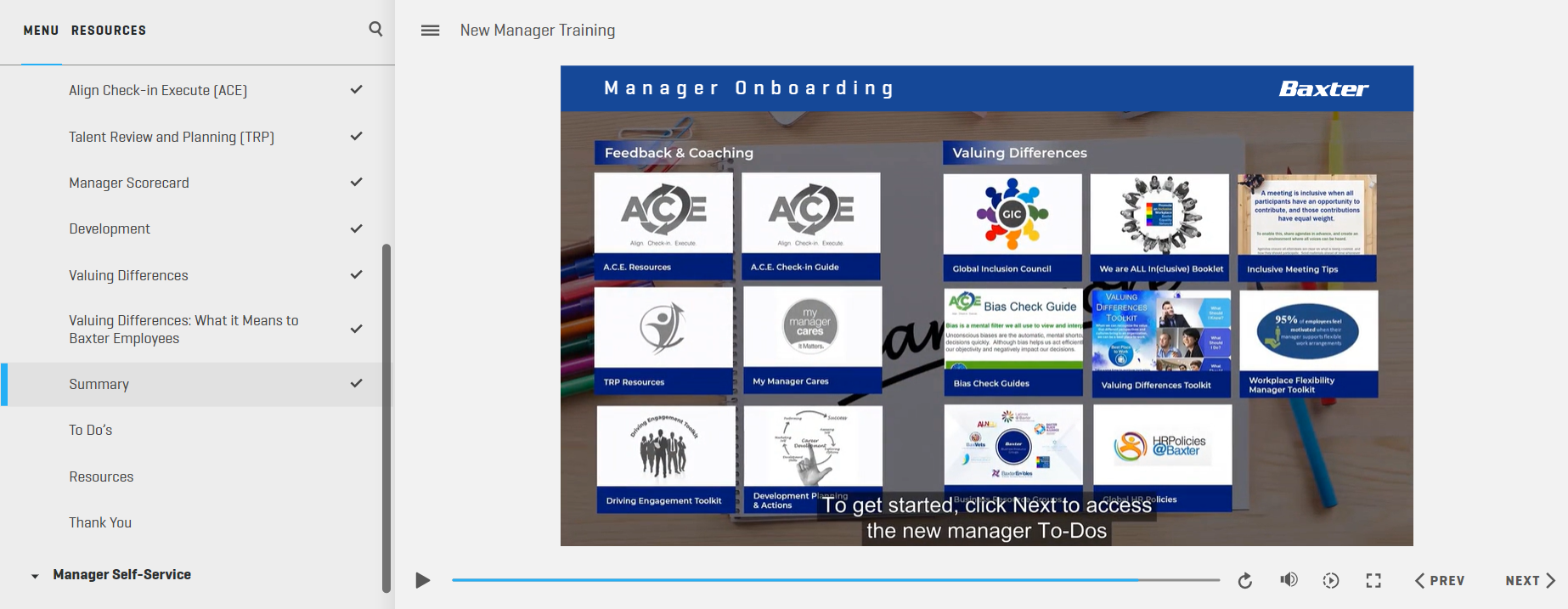The width and height of the screenshot is (1568, 609).
Task: Open the A.C.E. Resources tile
Action: pos(663,226)
